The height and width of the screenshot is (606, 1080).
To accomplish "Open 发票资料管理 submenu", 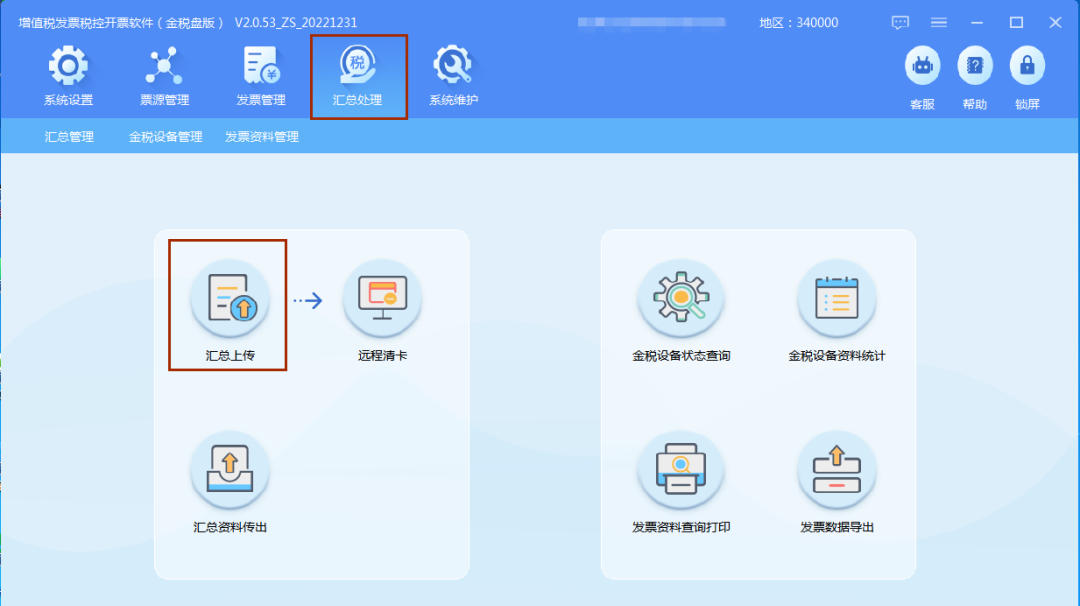I will coord(262,136).
